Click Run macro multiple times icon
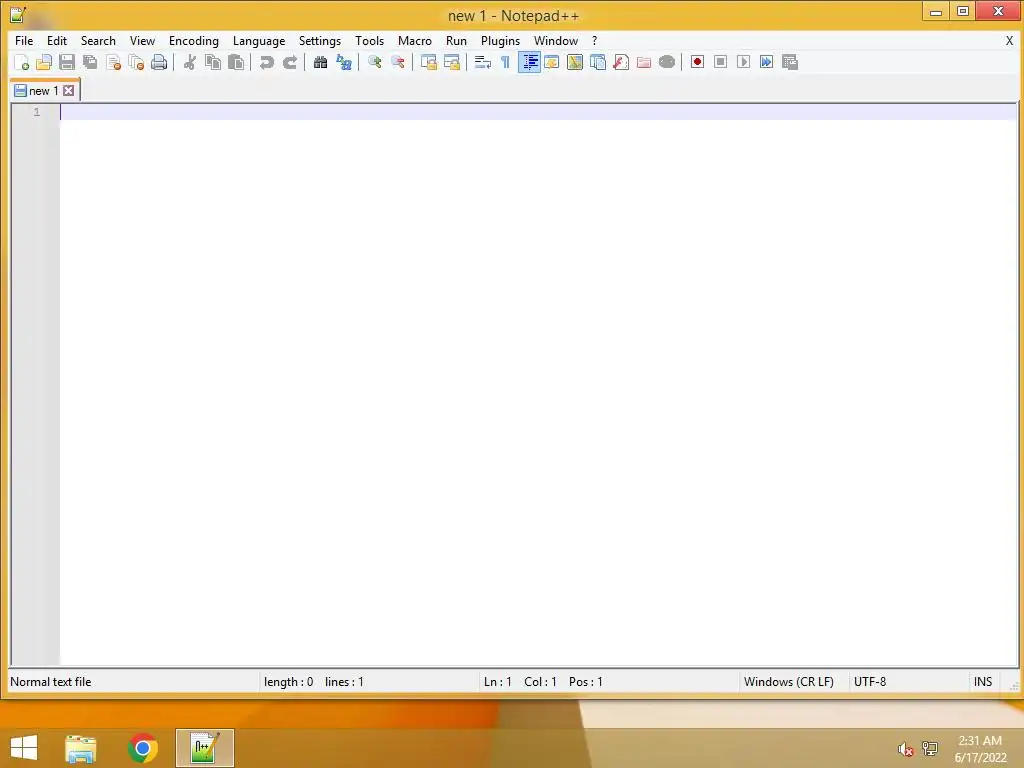Screen dimensions: 1024x768 [x=767, y=62]
